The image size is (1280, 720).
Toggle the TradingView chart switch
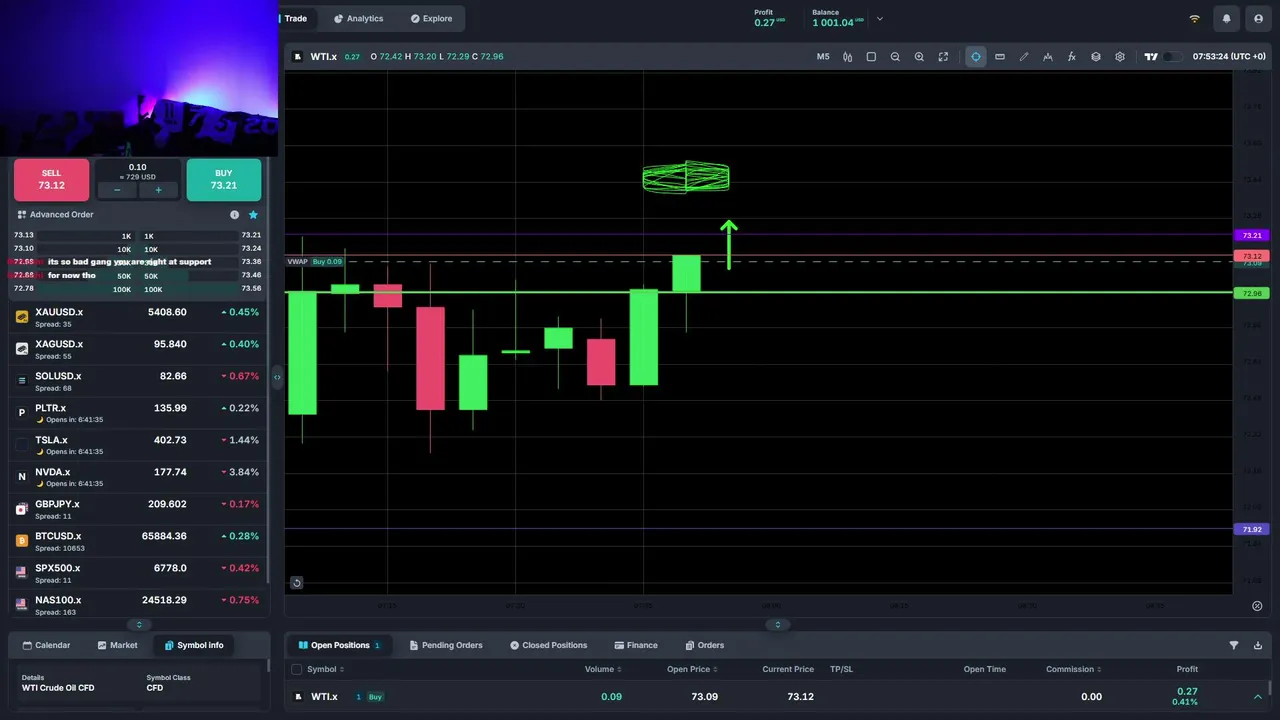[1172, 57]
